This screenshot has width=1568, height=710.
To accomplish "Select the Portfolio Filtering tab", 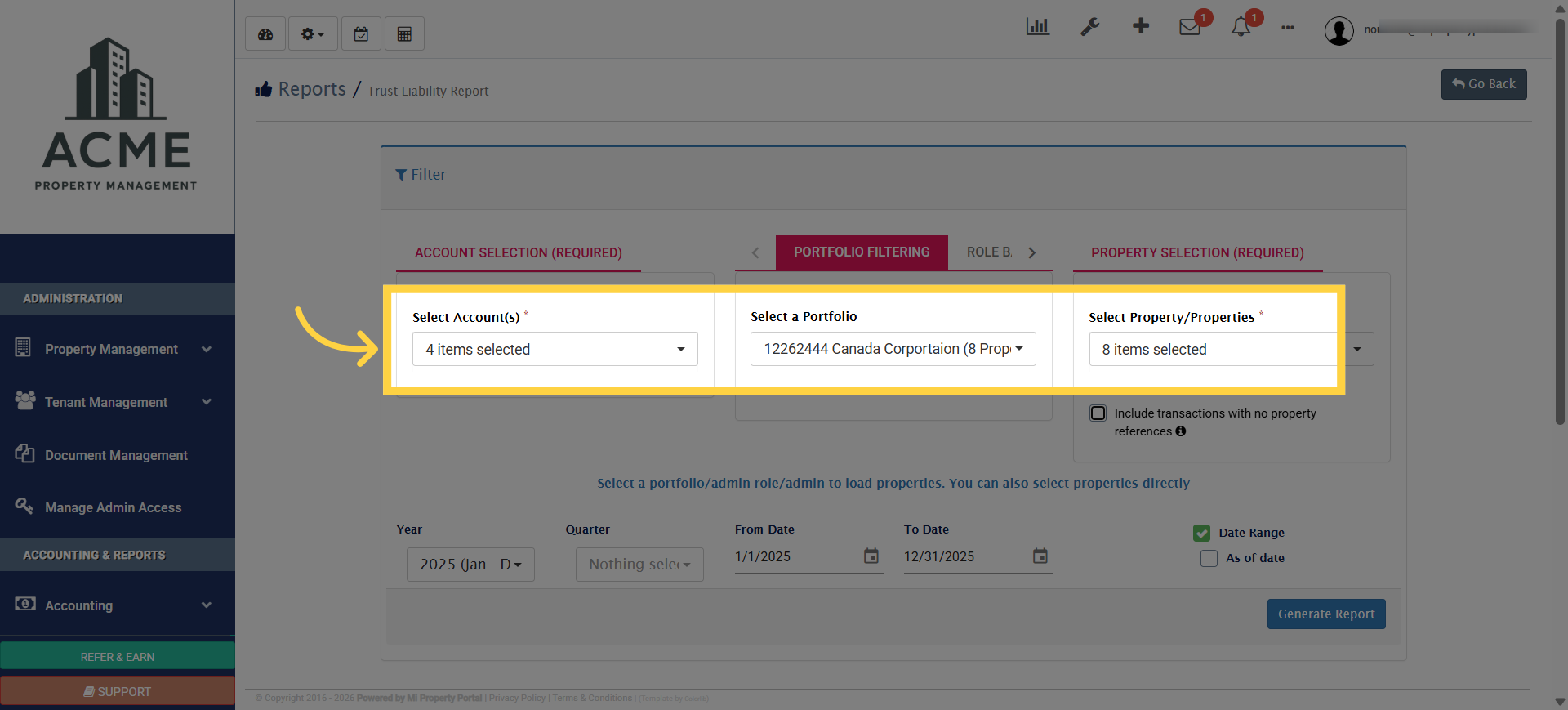I will click(x=862, y=252).
